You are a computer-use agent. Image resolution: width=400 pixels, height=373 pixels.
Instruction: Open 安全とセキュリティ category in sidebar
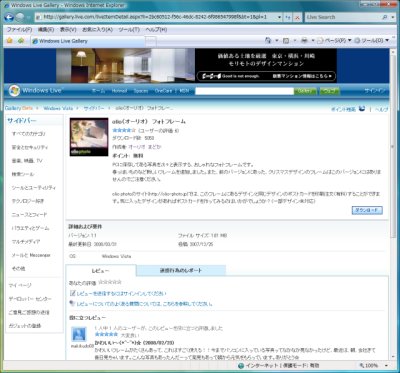coord(30,147)
